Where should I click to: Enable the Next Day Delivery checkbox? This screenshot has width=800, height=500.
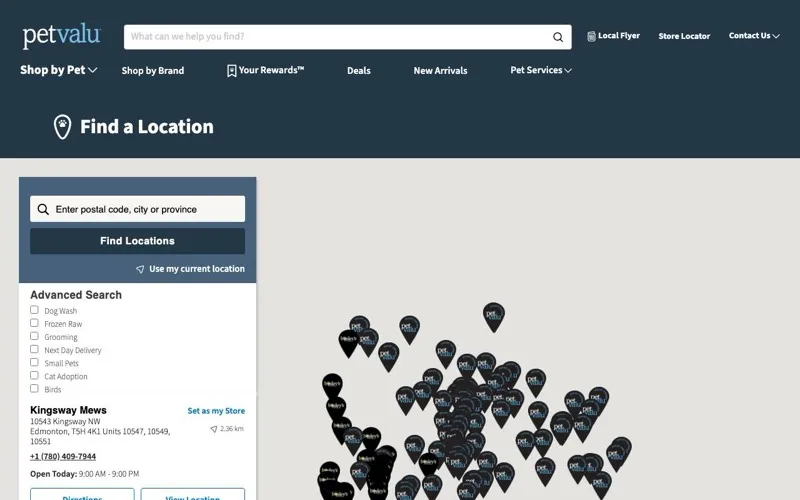click(x=34, y=349)
